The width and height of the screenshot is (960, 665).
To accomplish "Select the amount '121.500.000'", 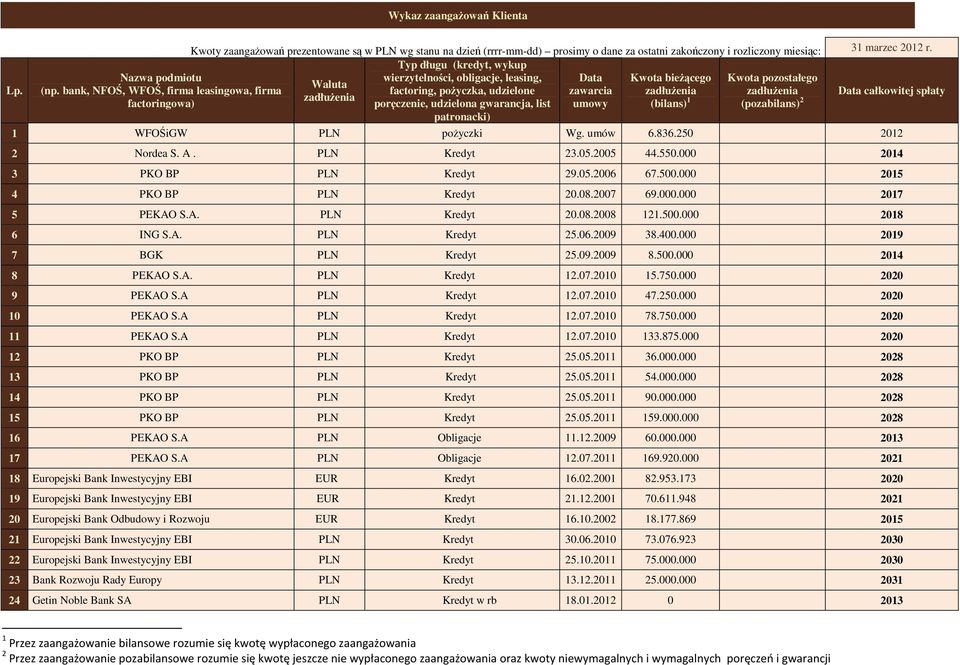I will pyautogui.click(x=670, y=214).
